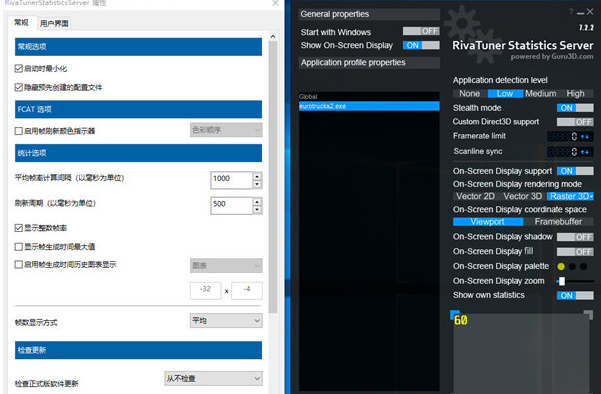601x394 pixels.
Task: Toggle 隐藏预先创建的配置文件 checkbox
Action: 18,87
